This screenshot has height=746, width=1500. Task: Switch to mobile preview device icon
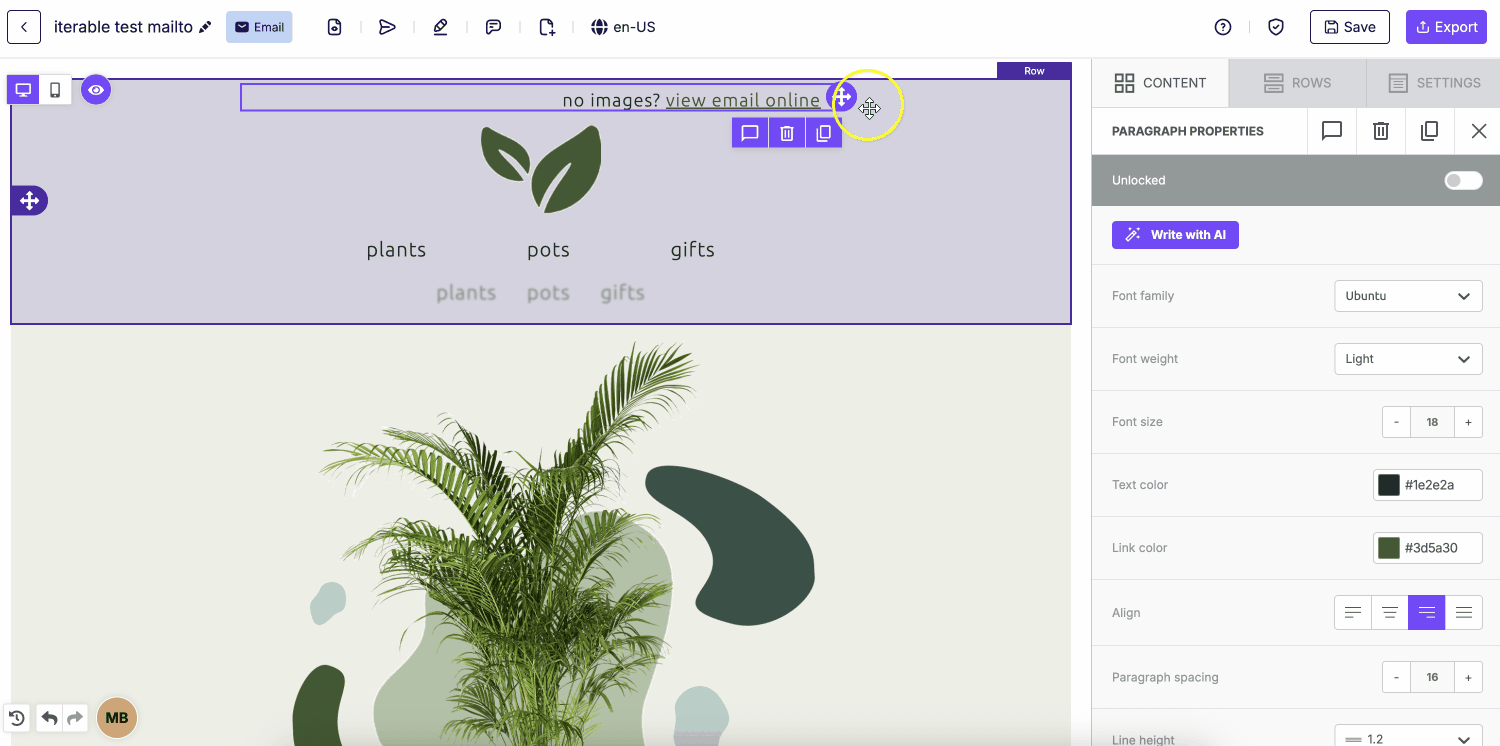55,90
